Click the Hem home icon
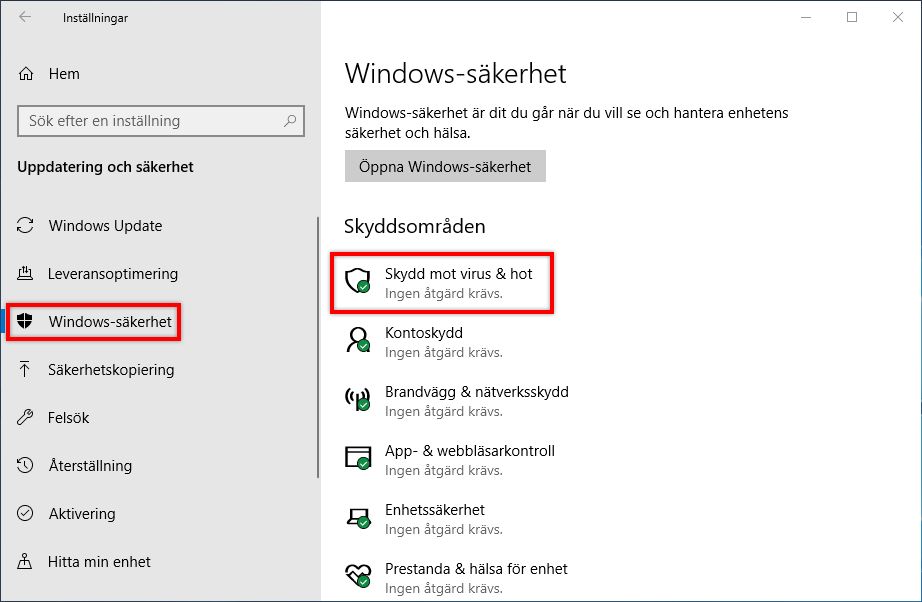Image resolution: width=922 pixels, height=602 pixels. (x=24, y=73)
